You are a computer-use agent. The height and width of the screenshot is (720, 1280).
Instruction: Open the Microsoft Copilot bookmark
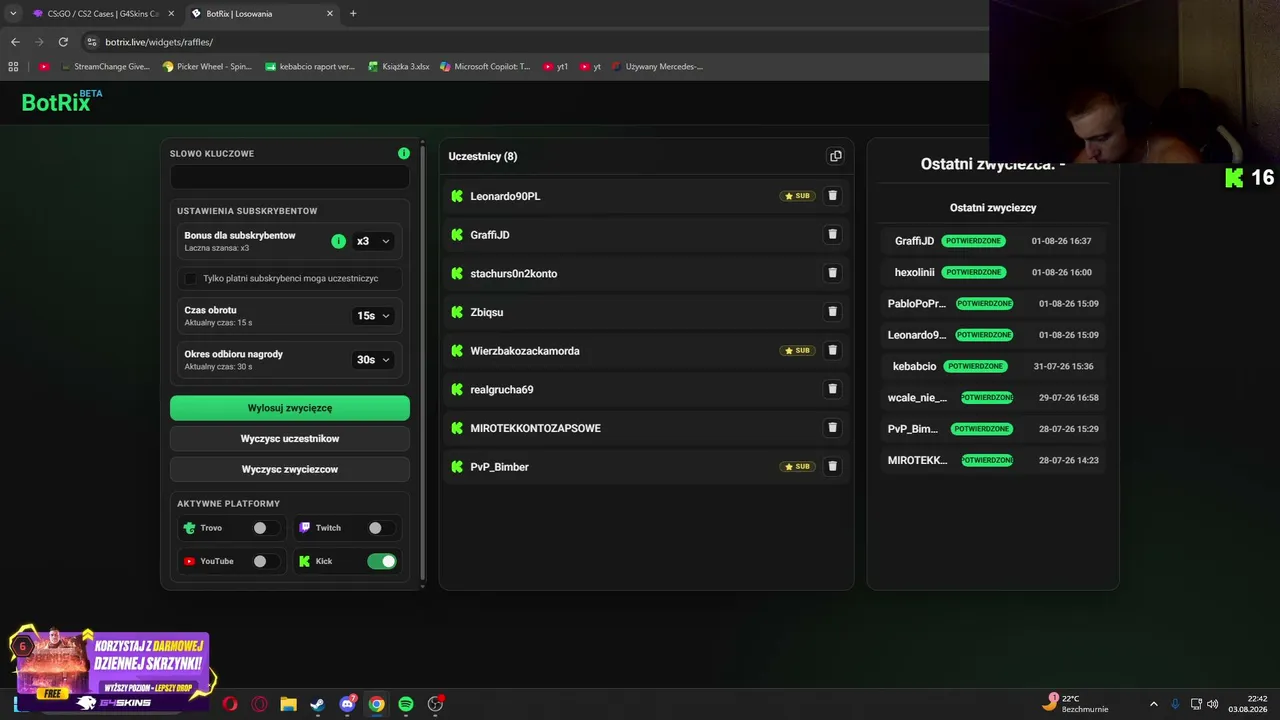[x=485, y=67]
